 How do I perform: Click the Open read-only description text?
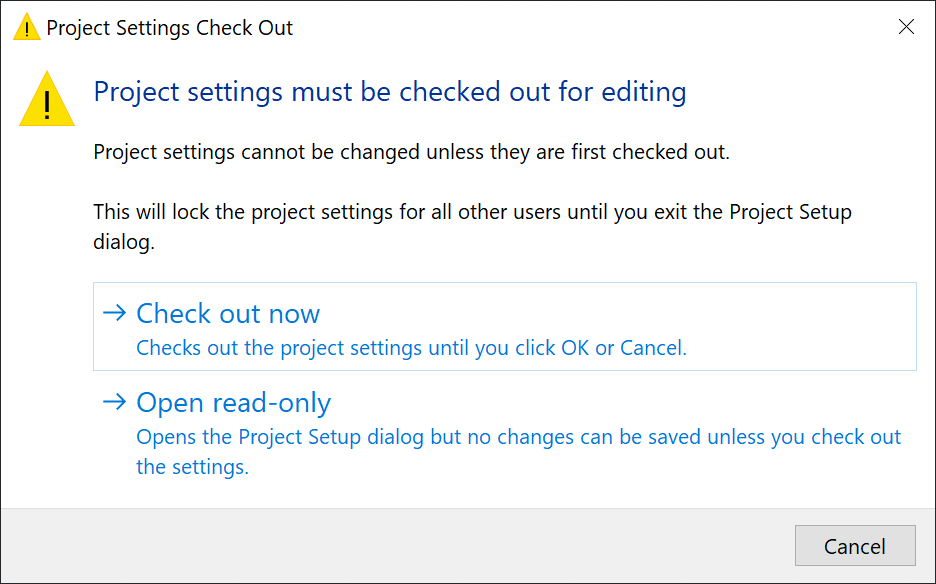500,437
